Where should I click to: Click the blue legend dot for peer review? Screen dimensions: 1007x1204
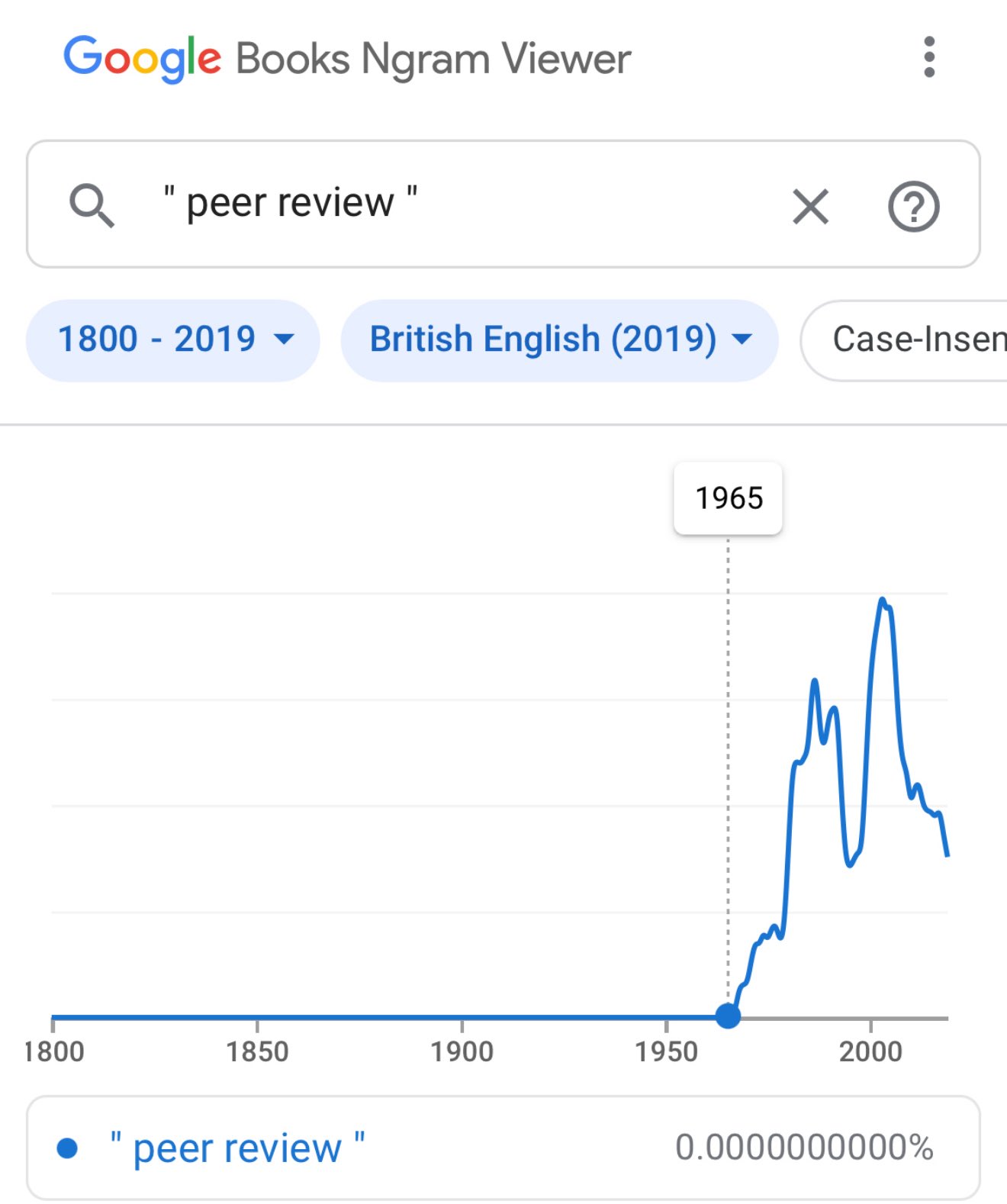click(67, 1148)
